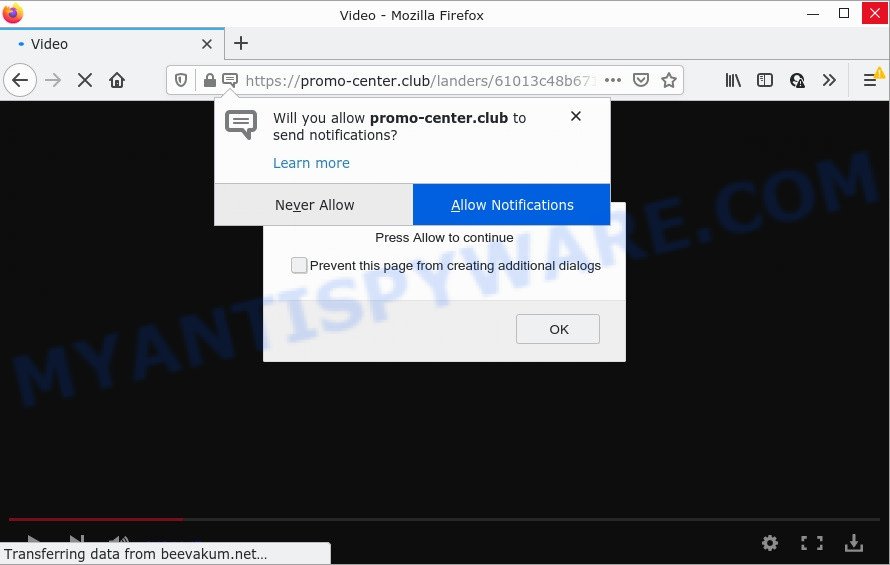Select the Video tab
890x565 pixels.
[112, 44]
